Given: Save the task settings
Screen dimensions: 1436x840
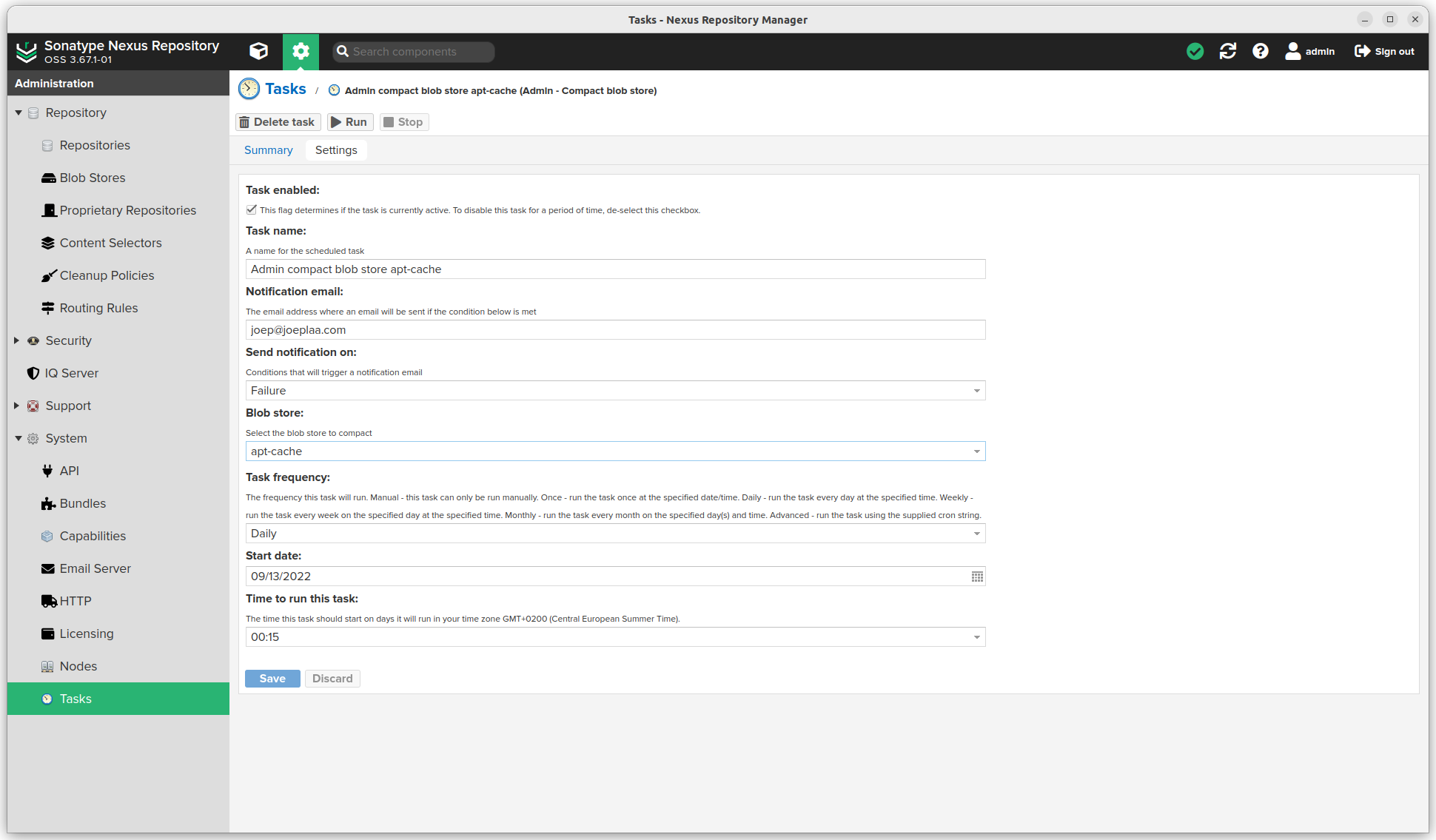Looking at the screenshot, I should pos(272,679).
